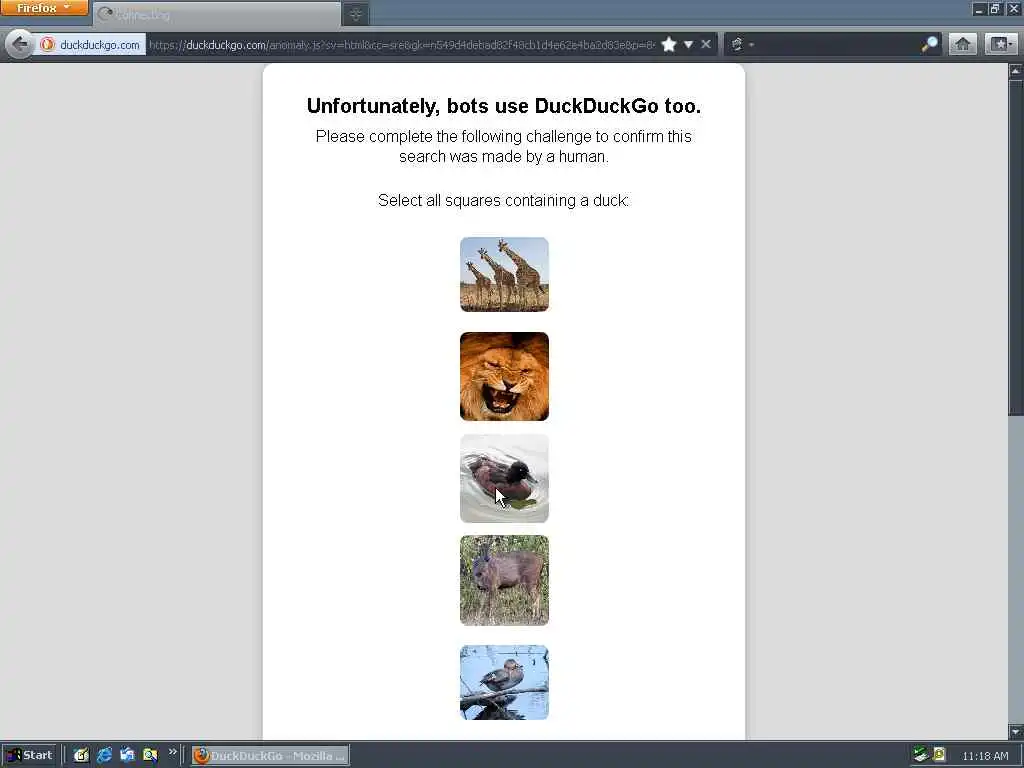Stop loading with the X button
Viewport: 1024px width, 768px height.
click(x=706, y=44)
